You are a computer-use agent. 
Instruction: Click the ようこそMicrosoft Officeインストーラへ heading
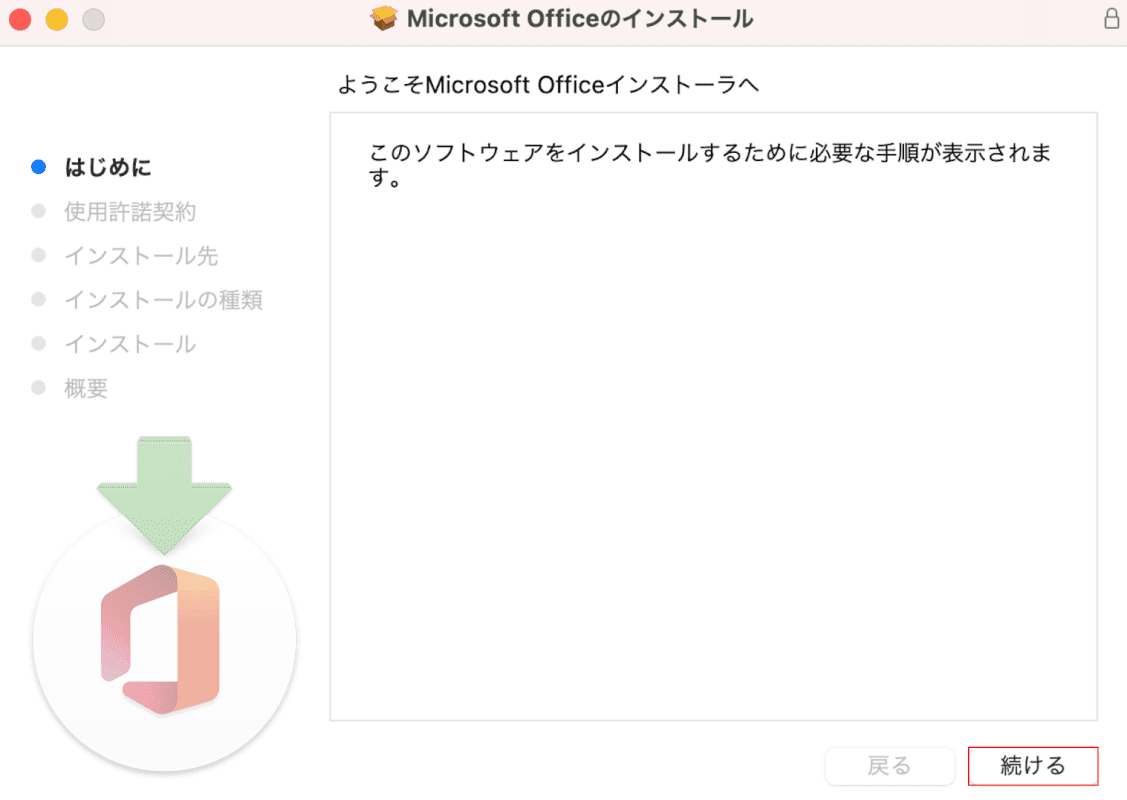point(548,86)
